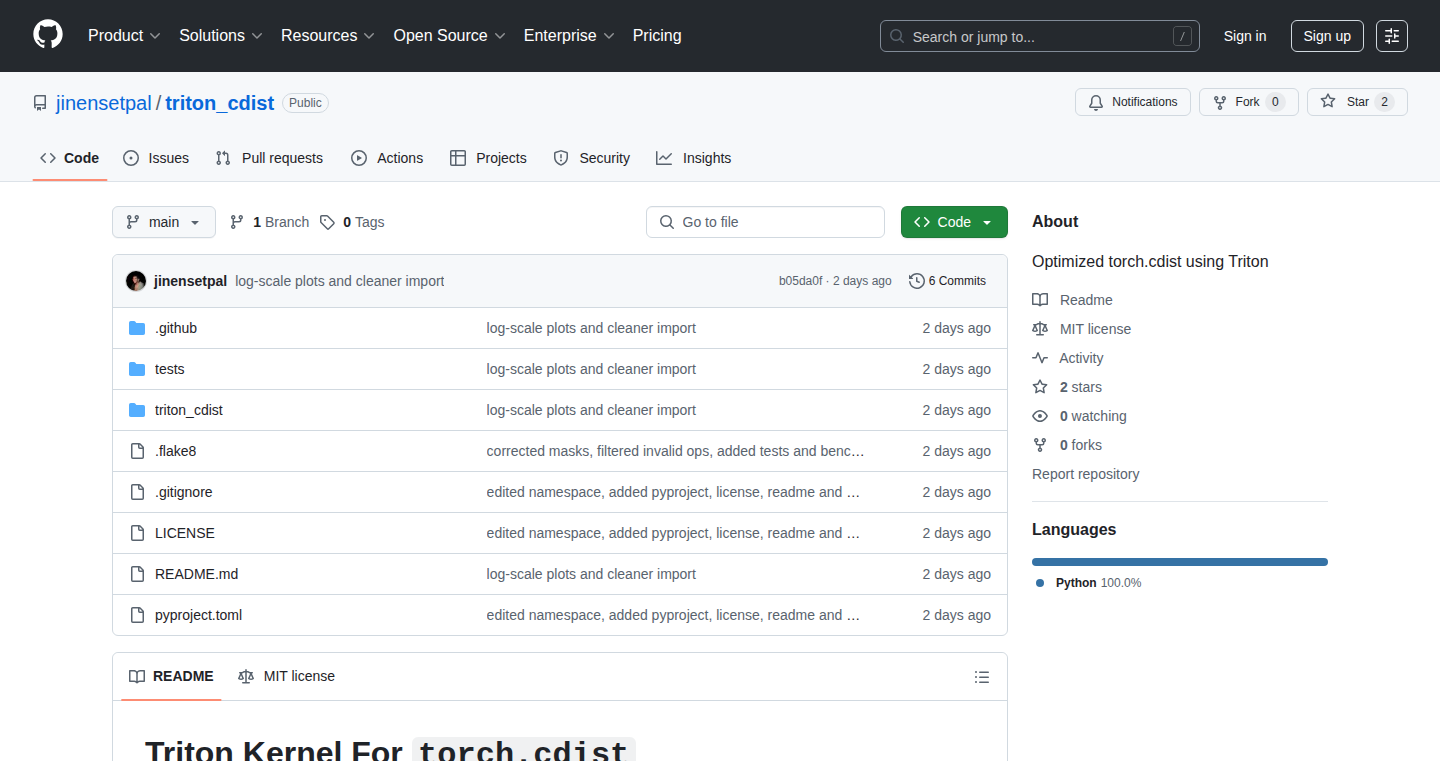View the 2 stars link
This screenshot has width=1440, height=761.
[1067, 387]
